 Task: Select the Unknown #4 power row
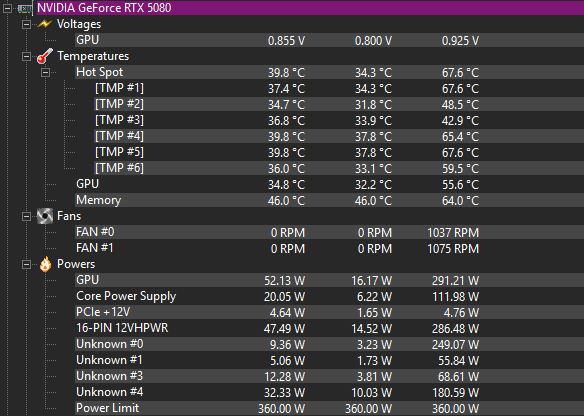(329, 393)
